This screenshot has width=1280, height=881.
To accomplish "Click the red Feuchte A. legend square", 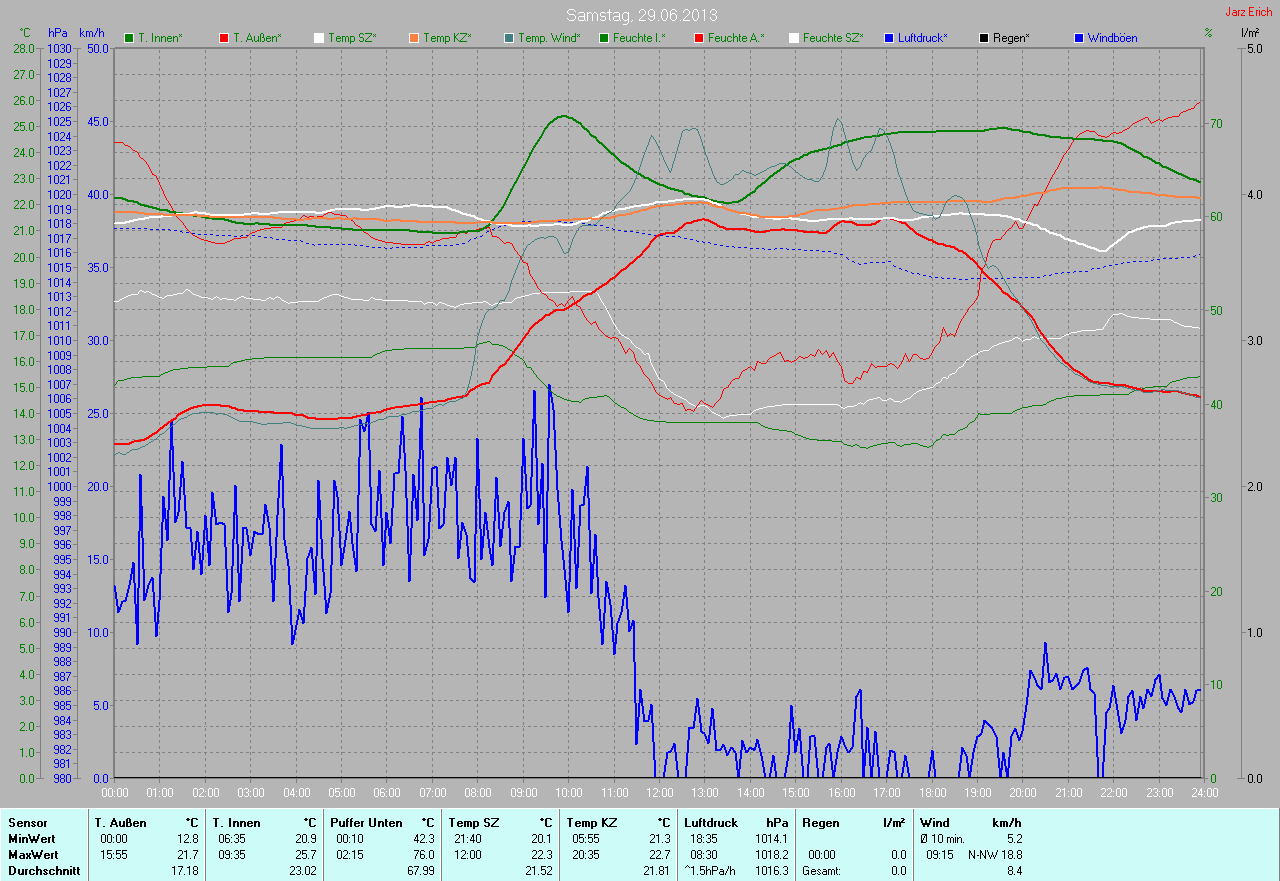I will pyautogui.click(x=698, y=38).
